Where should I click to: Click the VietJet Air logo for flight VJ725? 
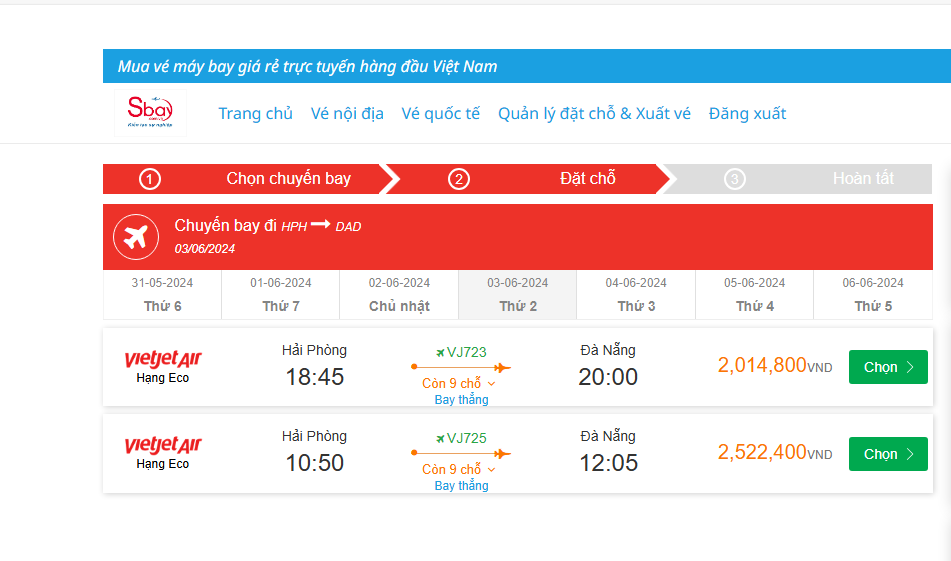(x=163, y=445)
